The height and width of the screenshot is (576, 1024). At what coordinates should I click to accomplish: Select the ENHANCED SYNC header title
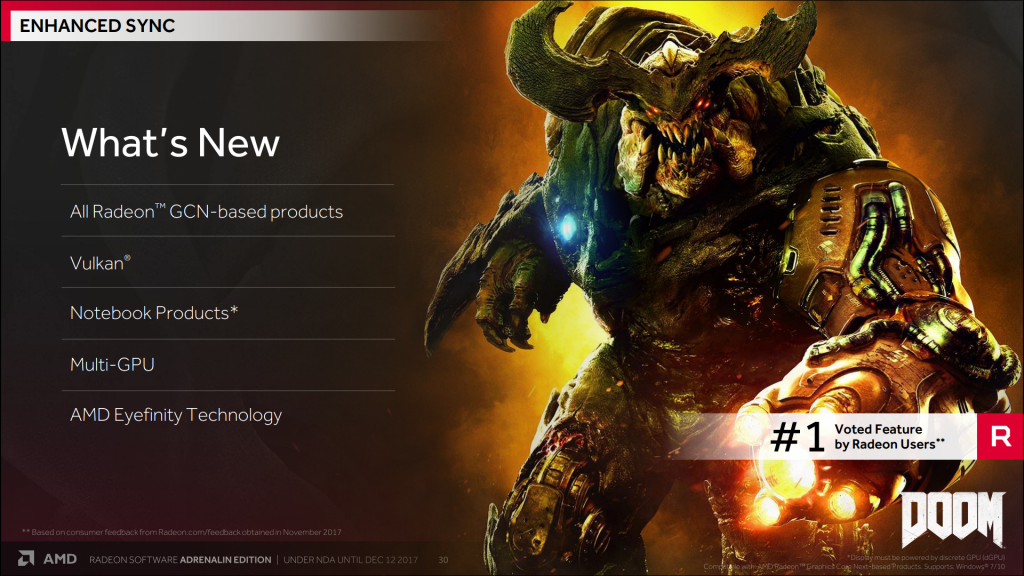(x=97, y=25)
